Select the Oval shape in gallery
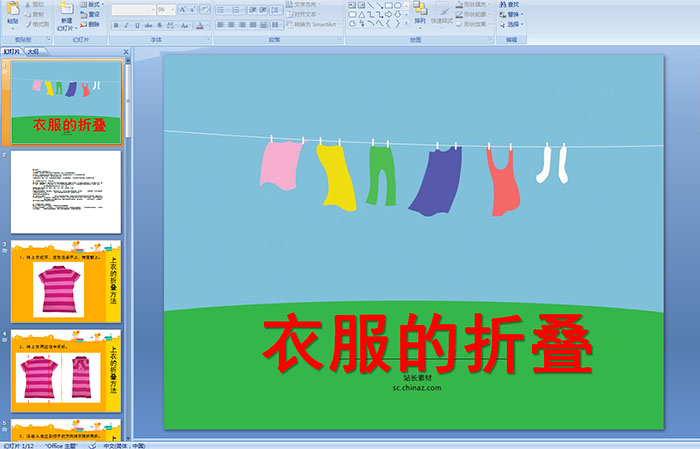The height and width of the screenshot is (449, 700). coord(397,5)
